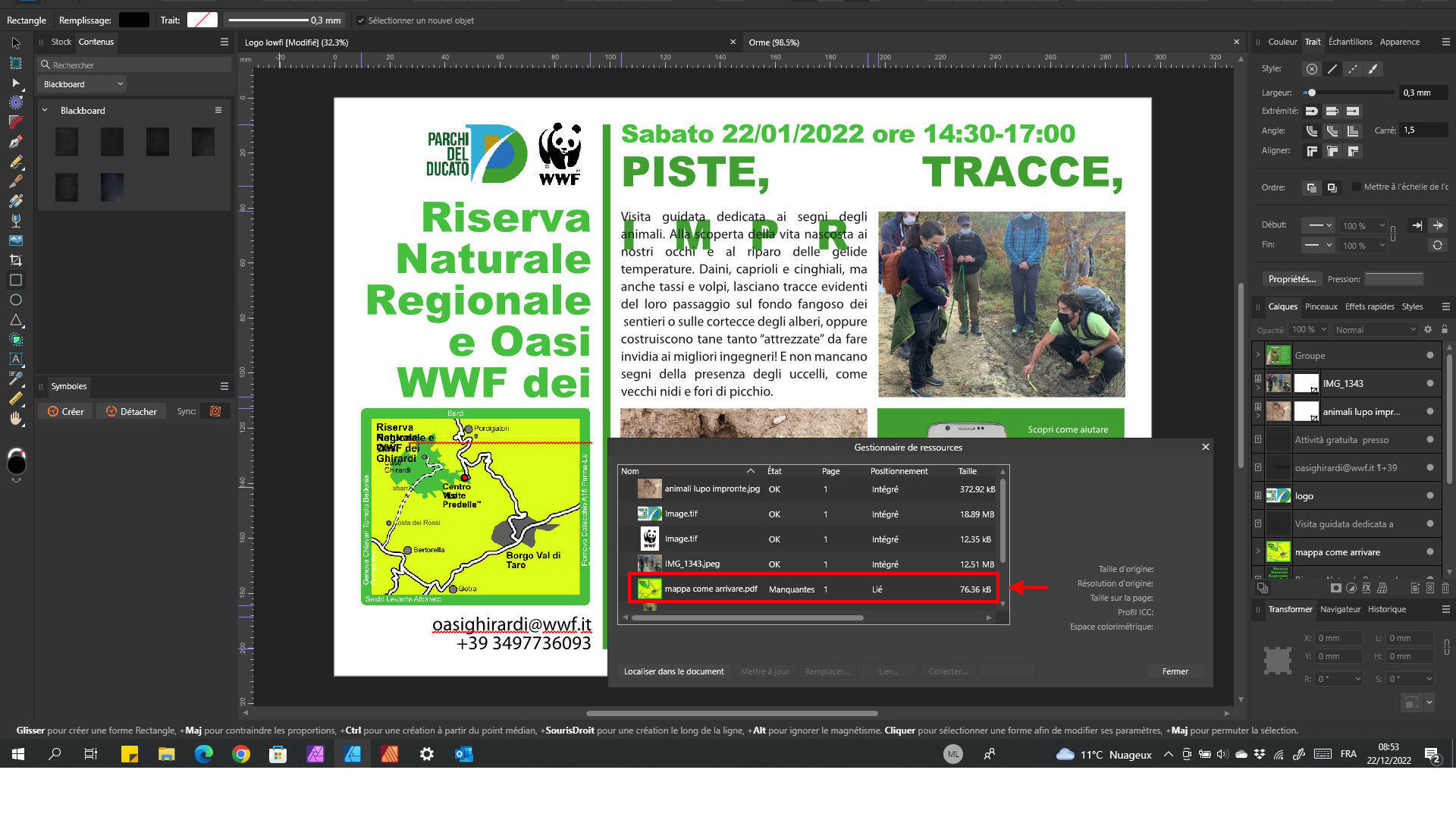Click 'Localiser dans le document' button

pyautogui.click(x=673, y=671)
